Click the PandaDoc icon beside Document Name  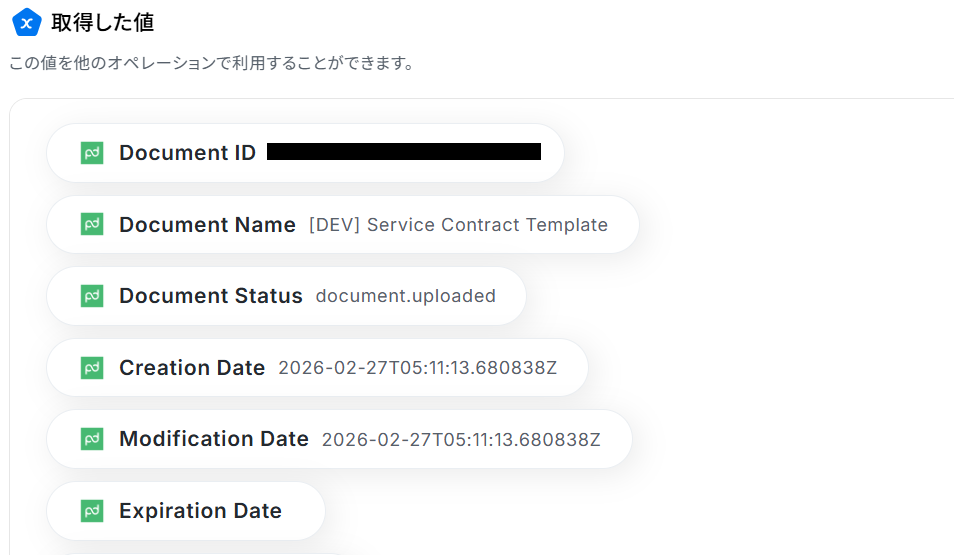click(92, 225)
